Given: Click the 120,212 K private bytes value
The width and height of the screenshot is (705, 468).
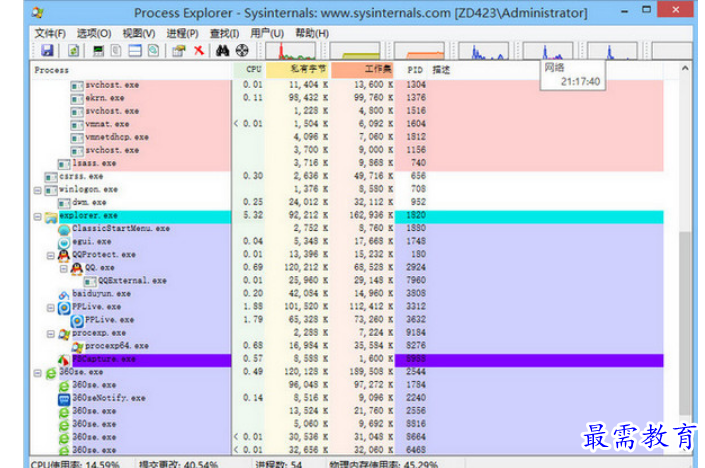Looking at the screenshot, I should (x=306, y=267).
